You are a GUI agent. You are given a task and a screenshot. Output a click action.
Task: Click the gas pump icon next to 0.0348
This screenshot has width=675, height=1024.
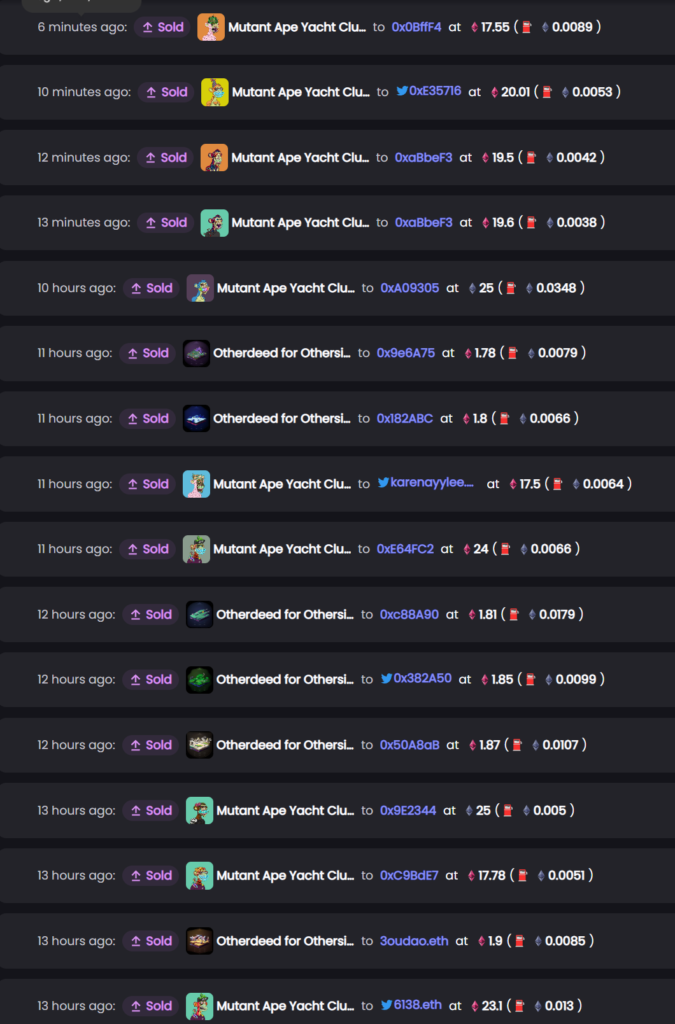pyautogui.click(x=510, y=288)
